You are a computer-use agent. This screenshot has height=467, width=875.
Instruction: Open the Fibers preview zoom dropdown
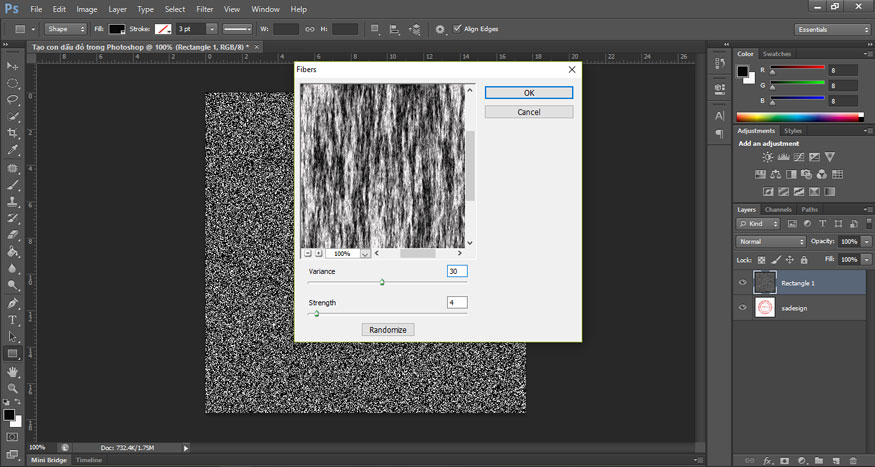coord(365,253)
